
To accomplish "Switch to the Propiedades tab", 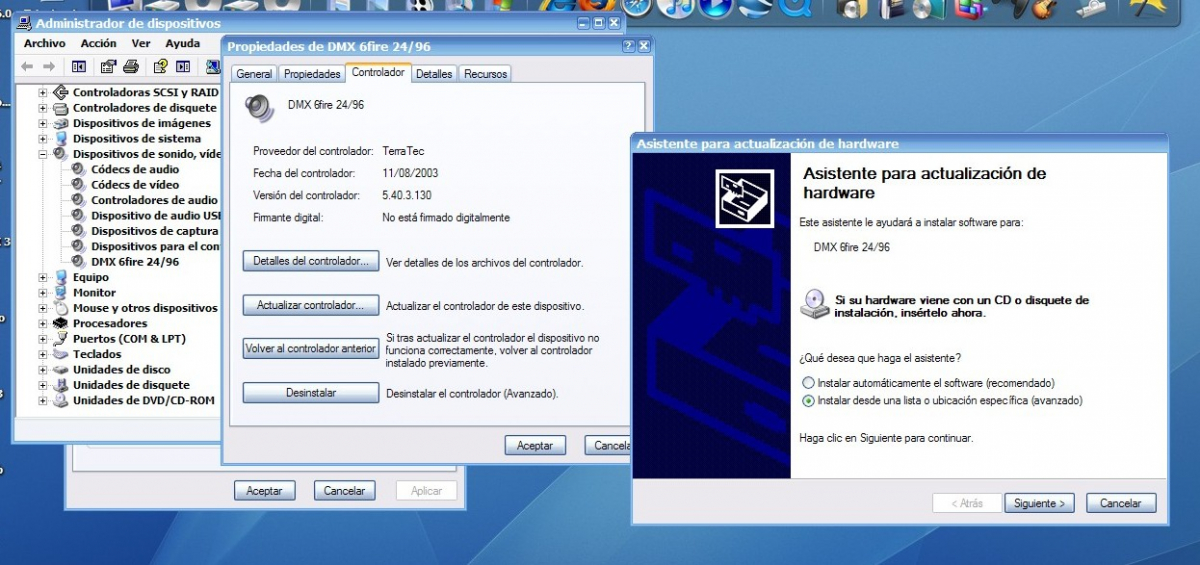I will tap(312, 74).
